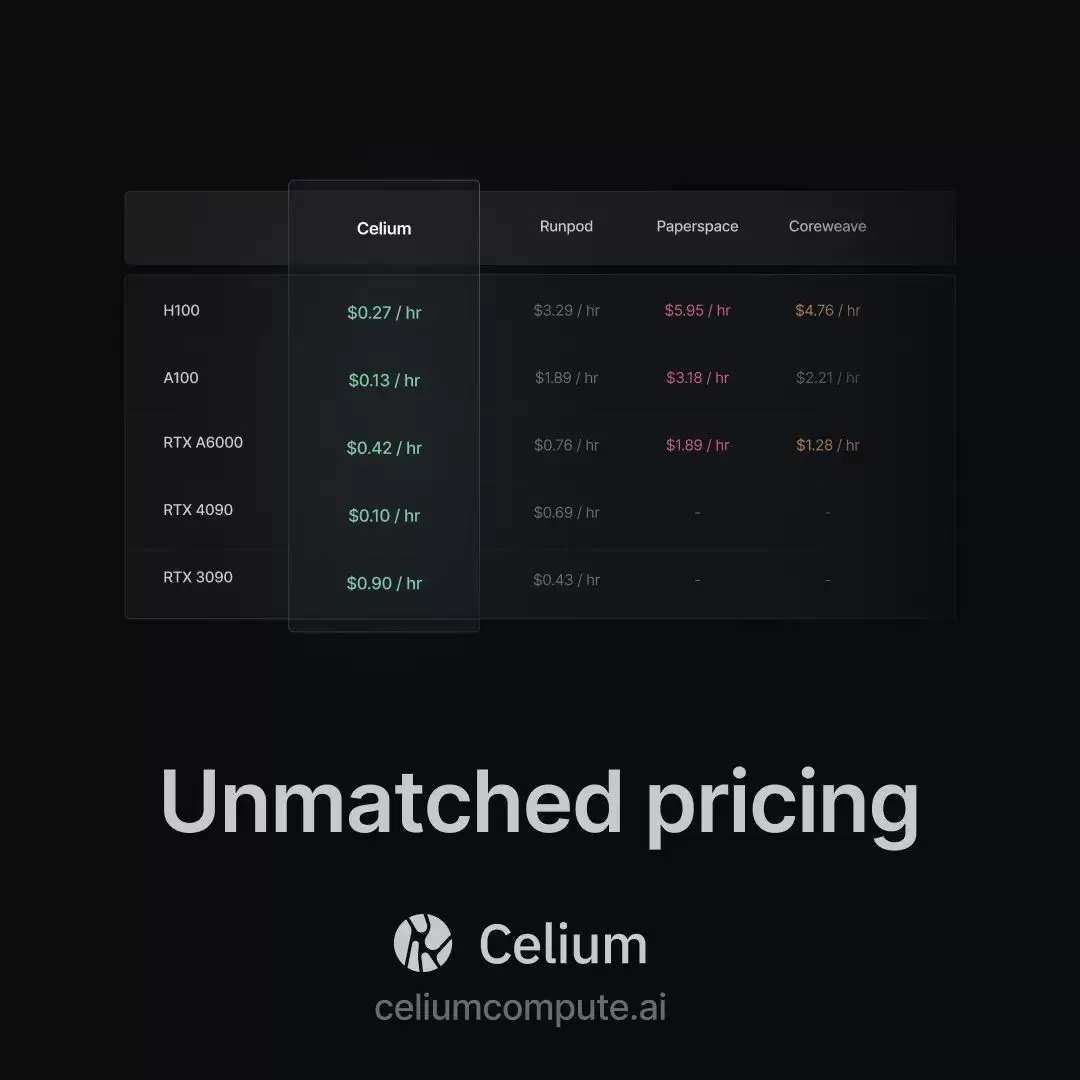
Task: Click the Unmatched pricing headline
Action: click(x=539, y=803)
